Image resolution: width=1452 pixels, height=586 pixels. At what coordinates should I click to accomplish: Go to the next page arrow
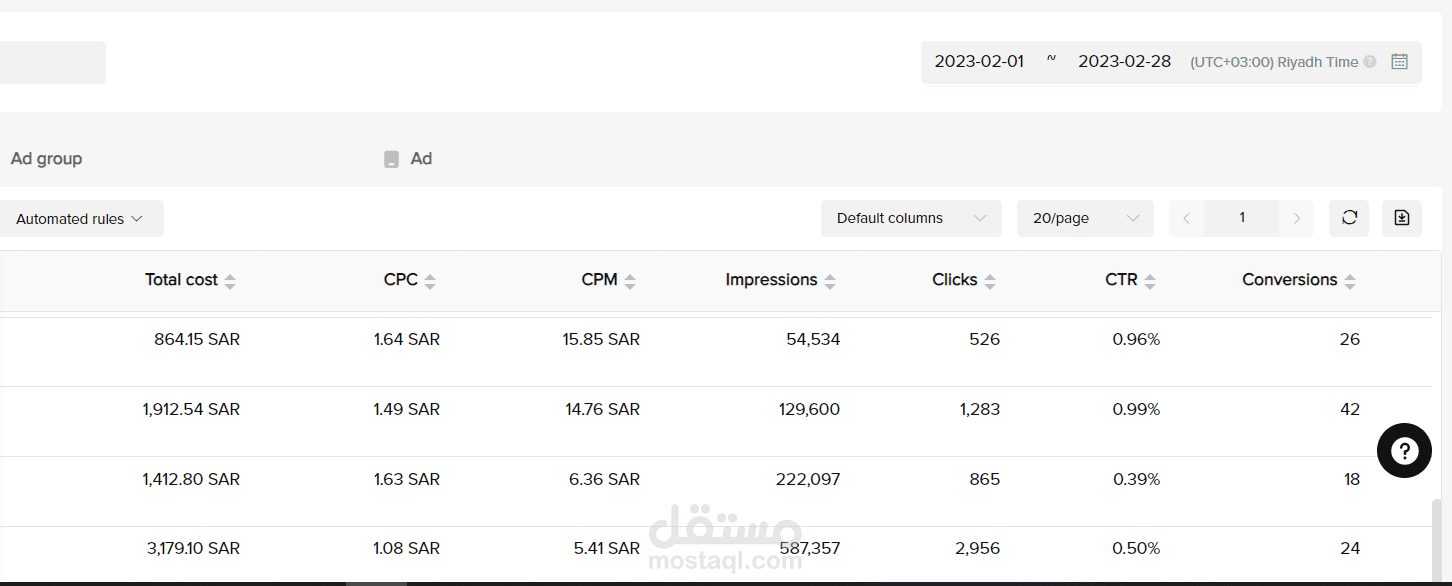pos(1297,219)
